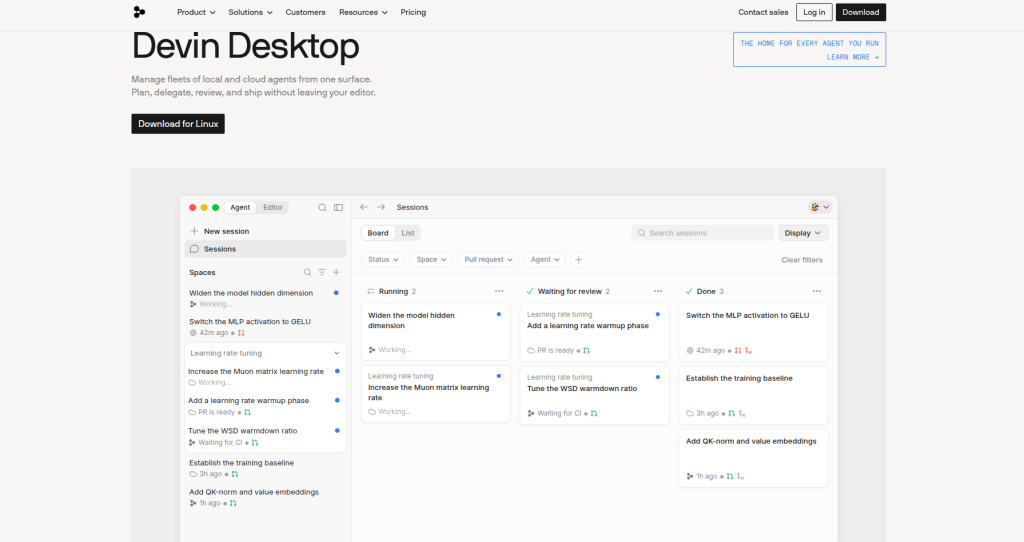Image resolution: width=1024 pixels, height=542 pixels.
Task: Toggle the sidebar panel layout icon
Action: (x=338, y=208)
